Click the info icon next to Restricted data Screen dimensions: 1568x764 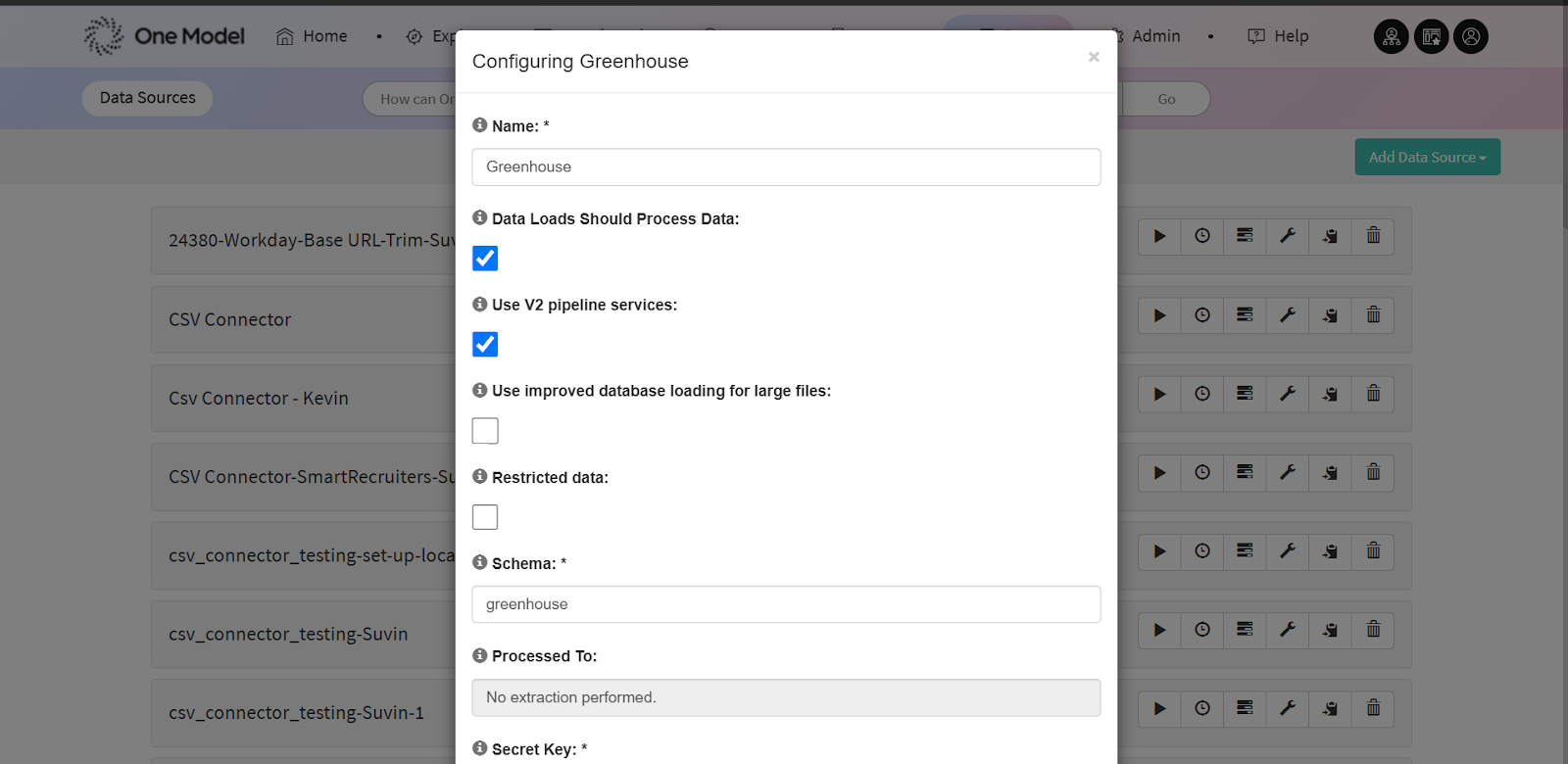[480, 476]
